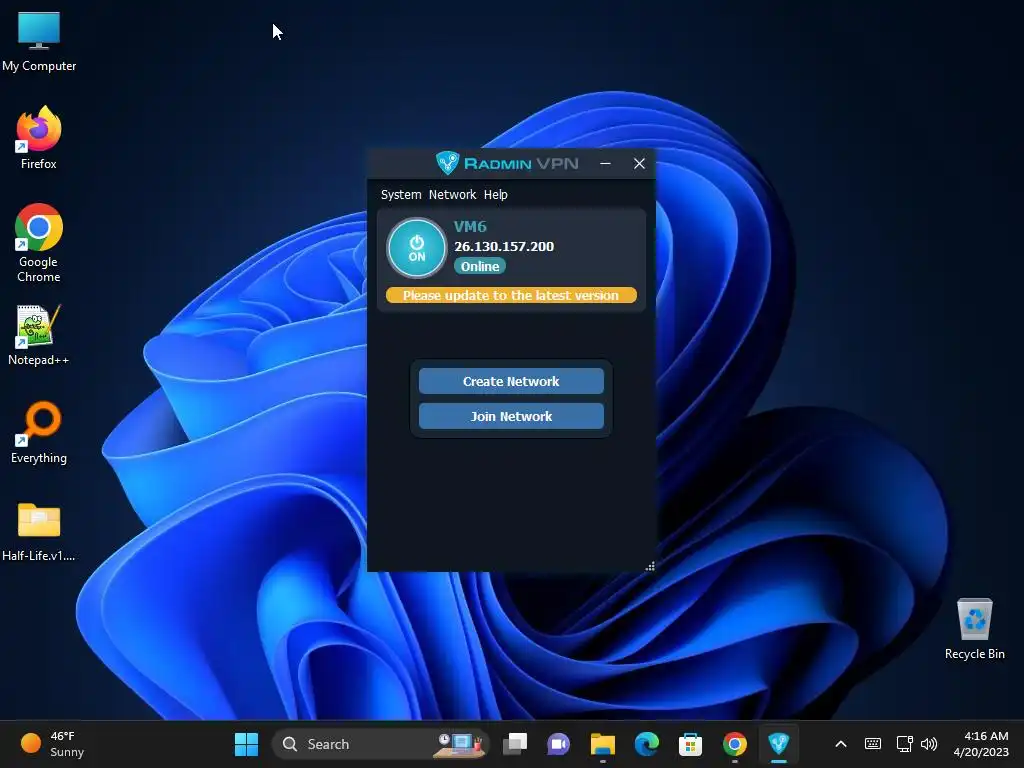Image resolution: width=1024 pixels, height=768 pixels.
Task: Click the Radmin VPN logo in title bar
Action: (x=507, y=163)
